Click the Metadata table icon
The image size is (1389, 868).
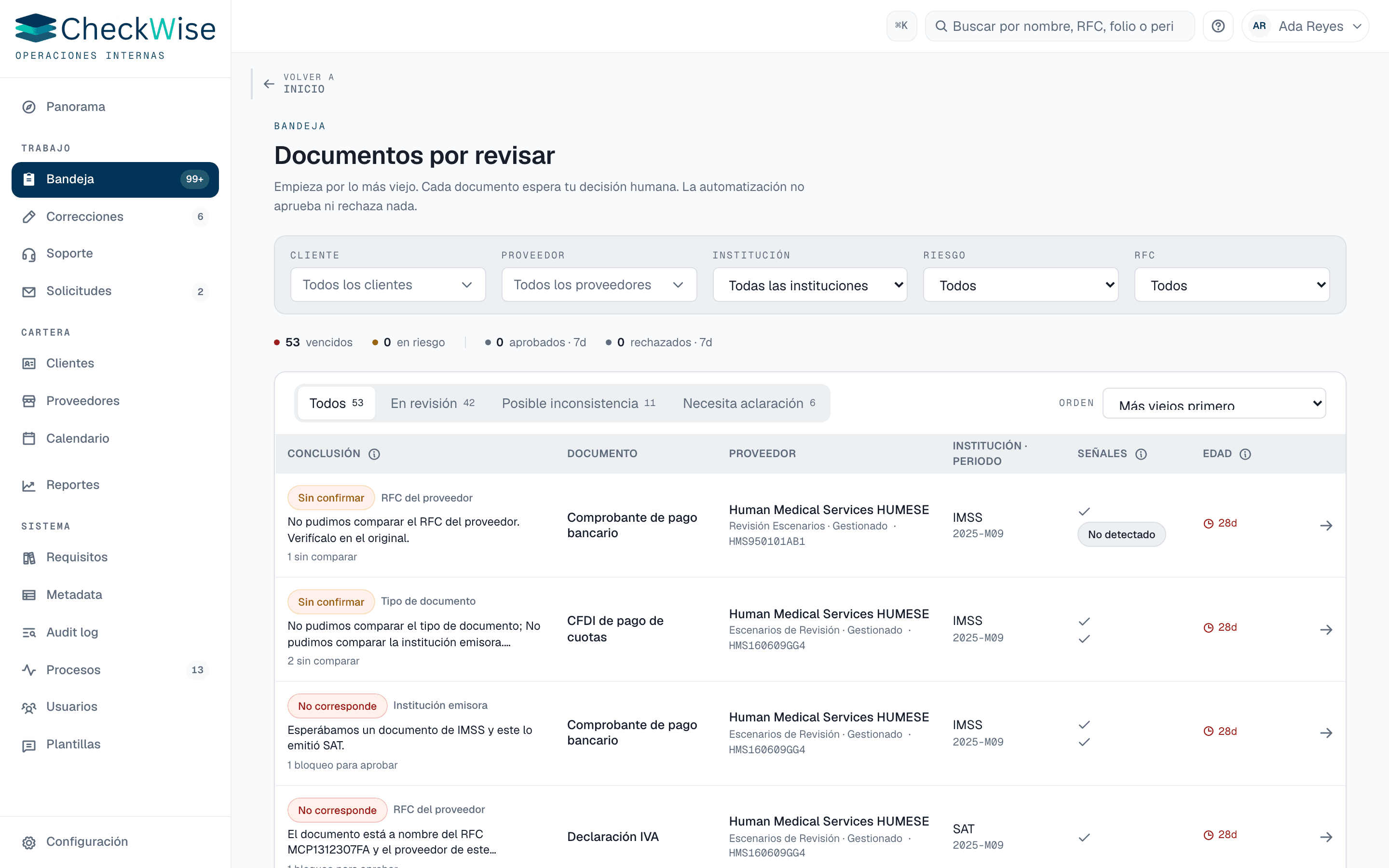pyautogui.click(x=29, y=595)
